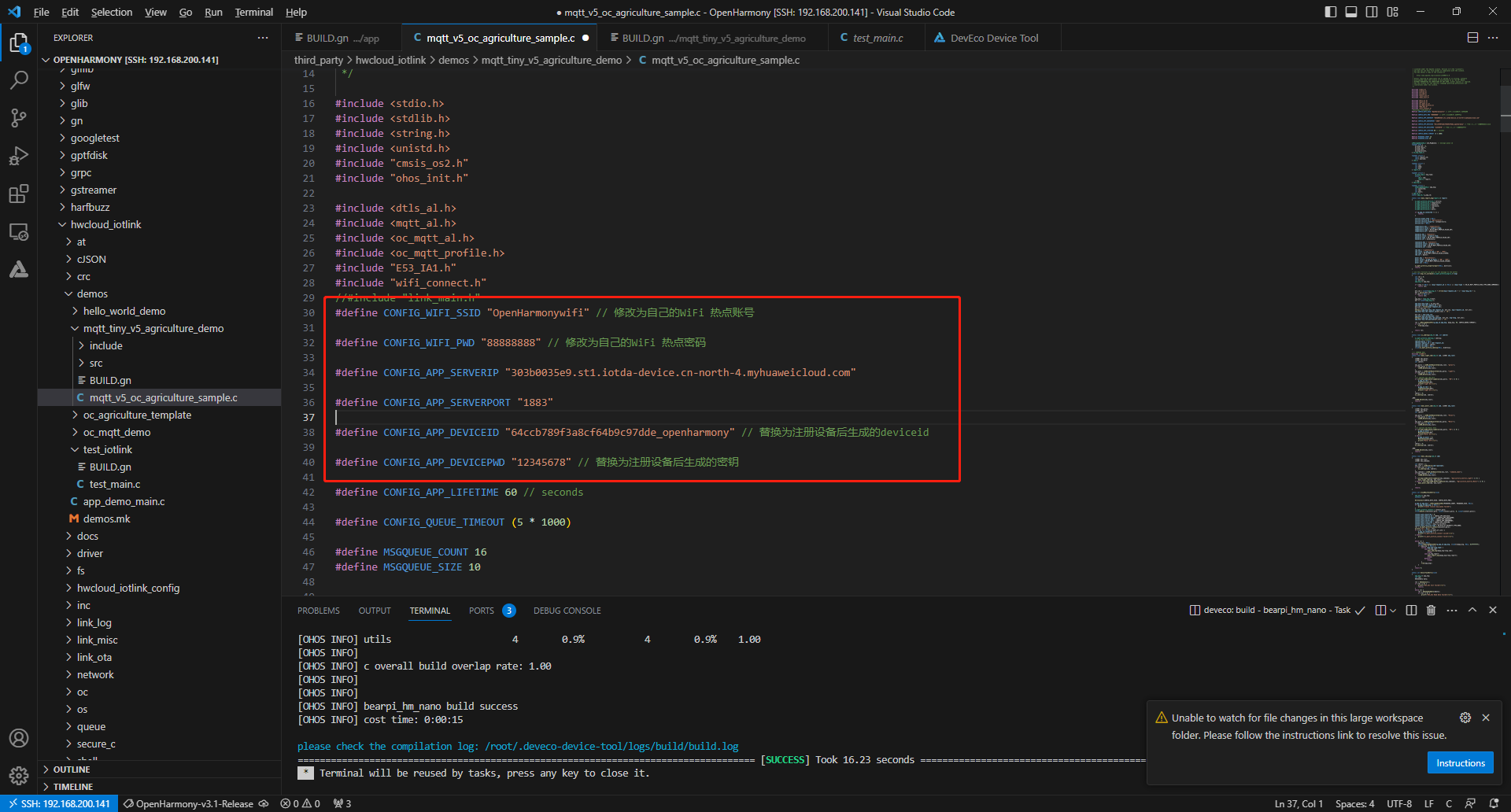Expand the include folder
Image resolution: width=1511 pixels, height=812 pixels.
(x=105, y=346)
